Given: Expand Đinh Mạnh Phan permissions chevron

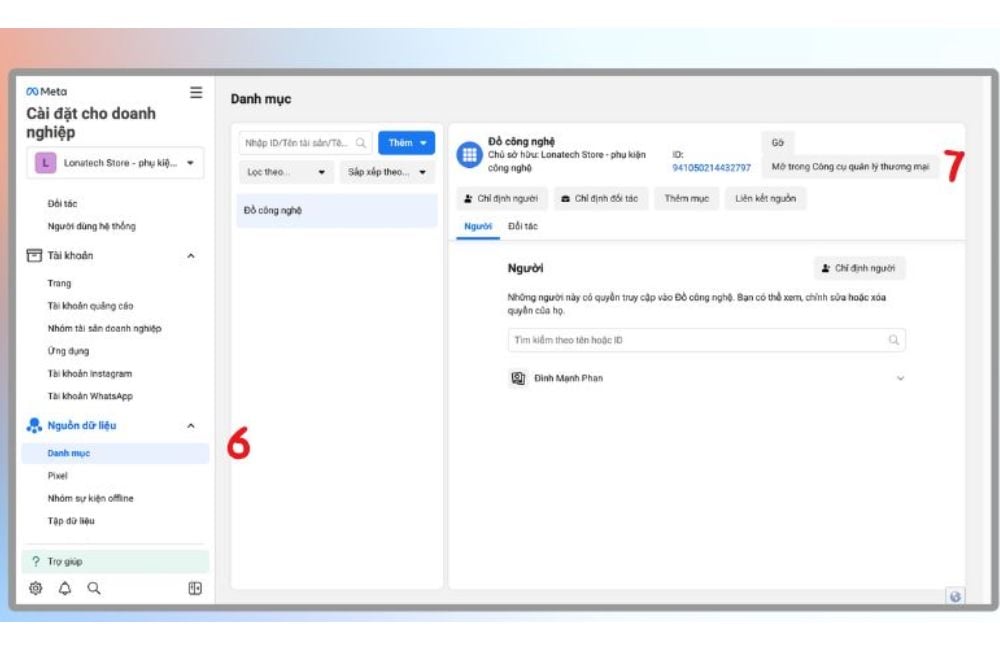Looking at the screenshot, I should [x=901, y=378].
